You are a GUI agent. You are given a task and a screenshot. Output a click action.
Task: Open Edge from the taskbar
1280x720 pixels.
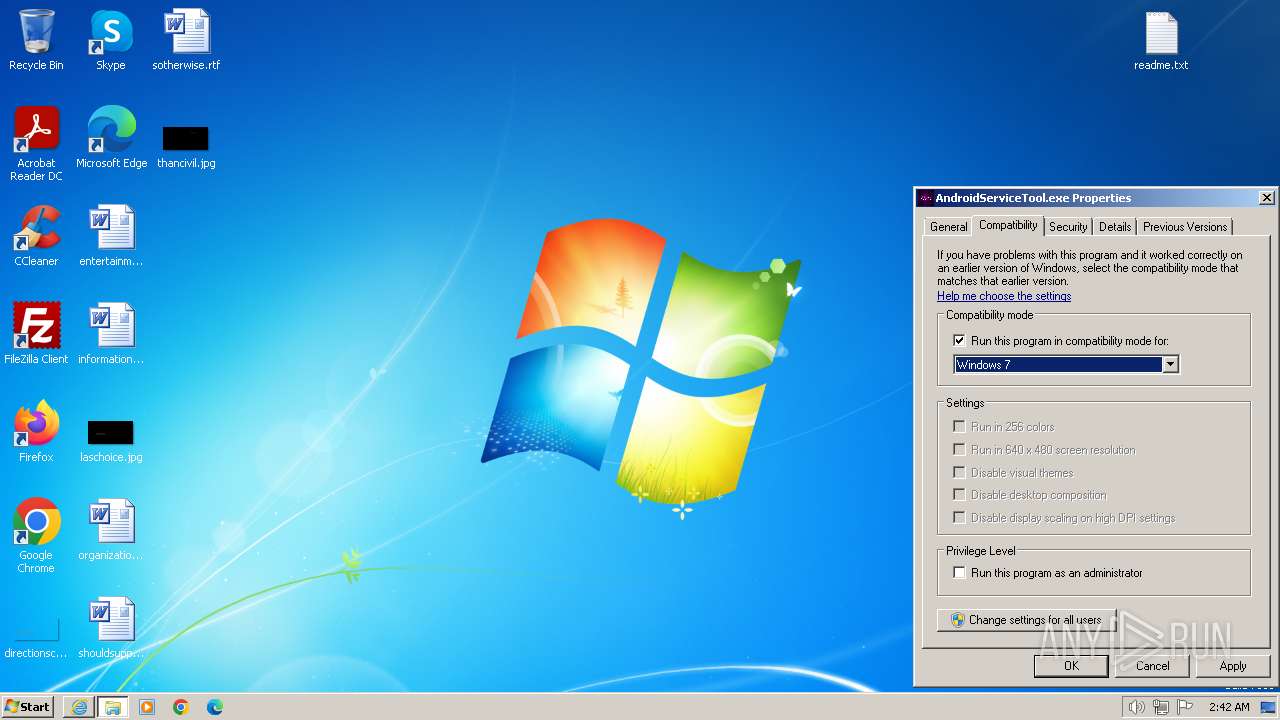pyautogui.click(x=215, y=707)
